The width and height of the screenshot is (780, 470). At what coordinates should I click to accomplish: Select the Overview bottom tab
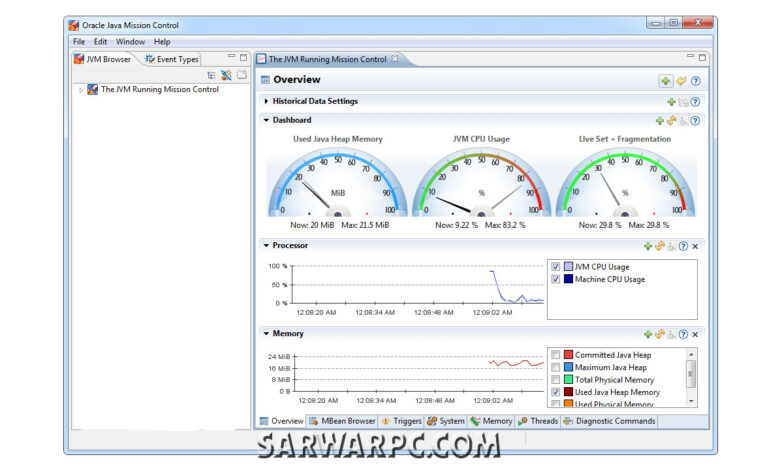pos(282,421)
